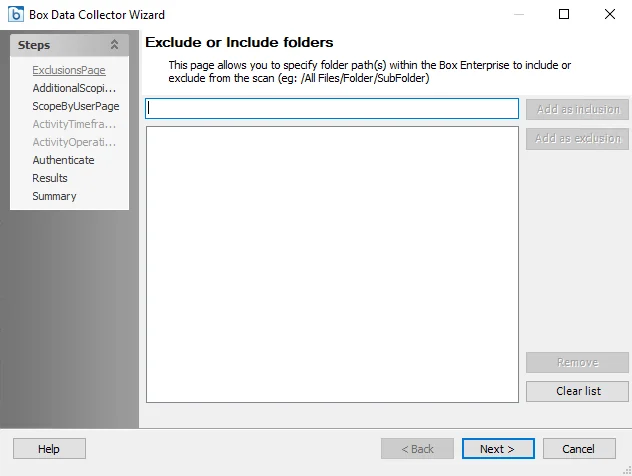The width and height of the screenshot is (632, 476).
Task: Cancel the Box Data Collector Wizard
Action: pyautogui.click(x=579, y=449)
